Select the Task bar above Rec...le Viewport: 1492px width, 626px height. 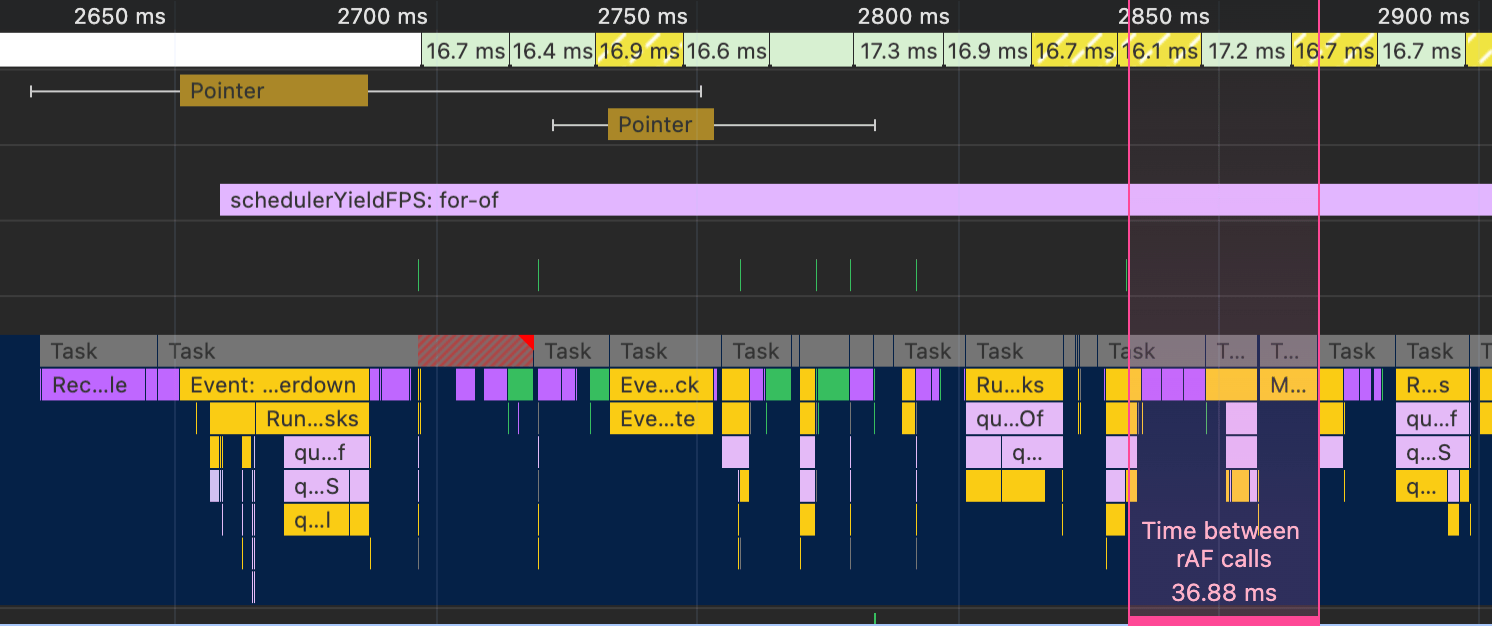(99, 351)
